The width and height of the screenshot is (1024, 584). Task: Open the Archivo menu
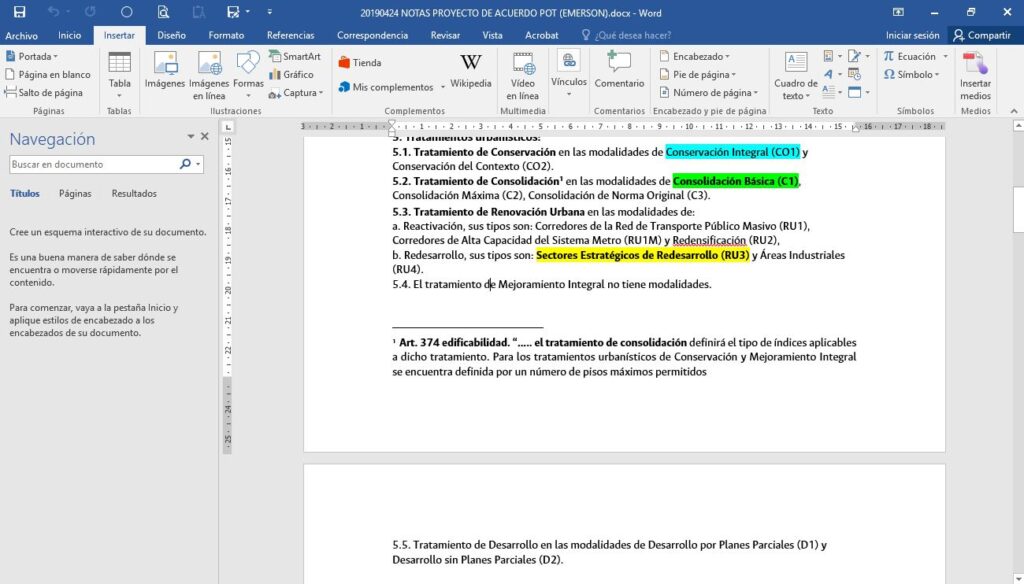tap(22, 35)
